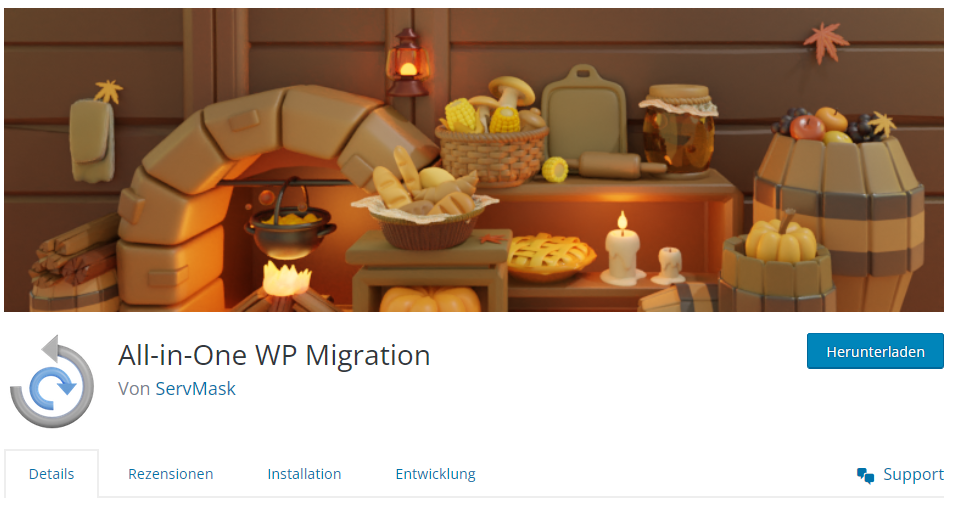The image size is (956, 518).
Task: Click the All-in-One WP Migration title
Action: 274,355
